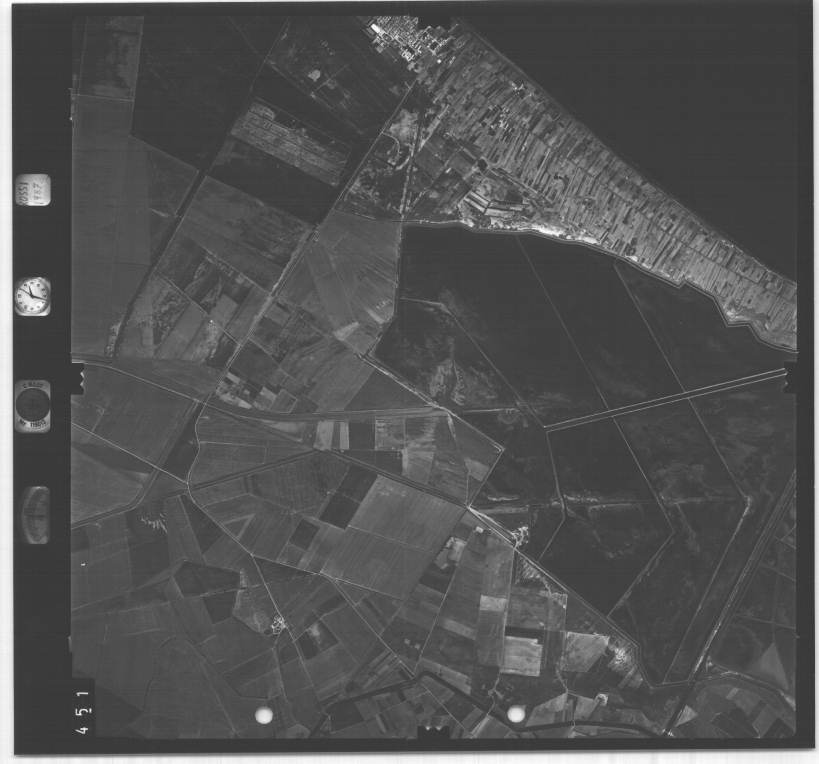Click the fiducial notch on the bottom edge
Image resolution: width=819 pixels, height=764 pixels.
434,735
